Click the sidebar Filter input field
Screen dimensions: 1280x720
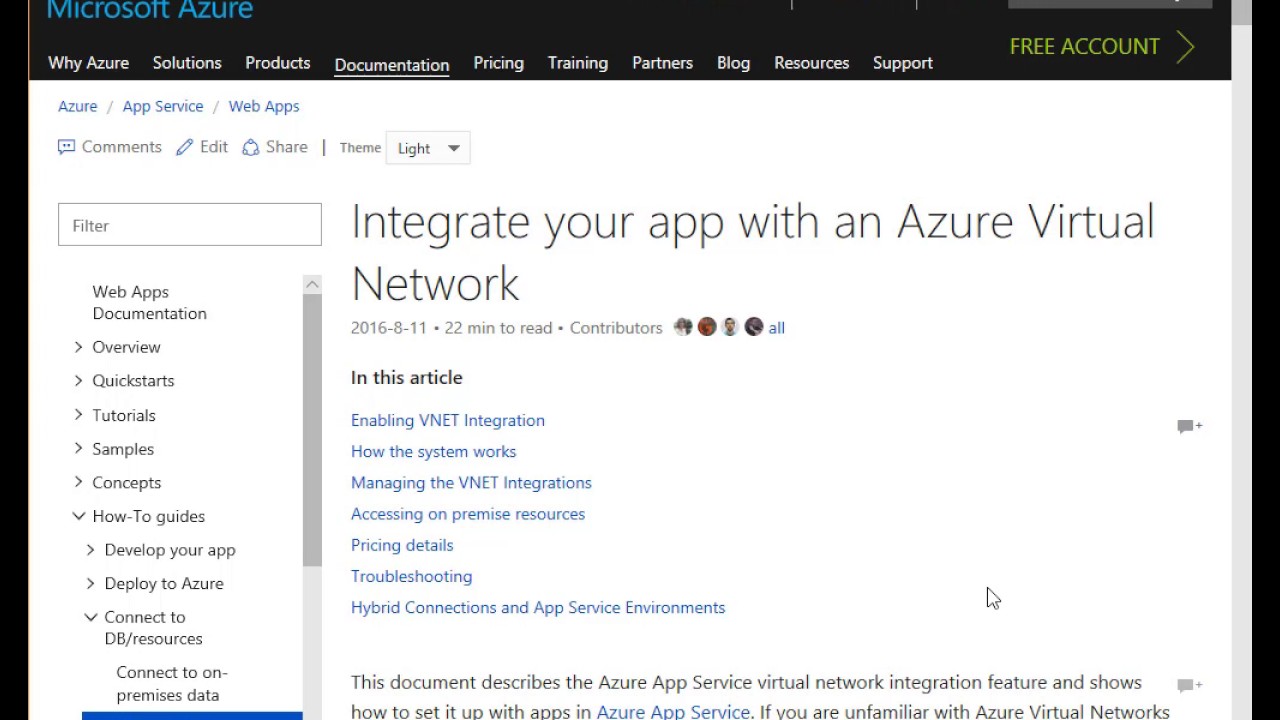[x=190, y=225]
